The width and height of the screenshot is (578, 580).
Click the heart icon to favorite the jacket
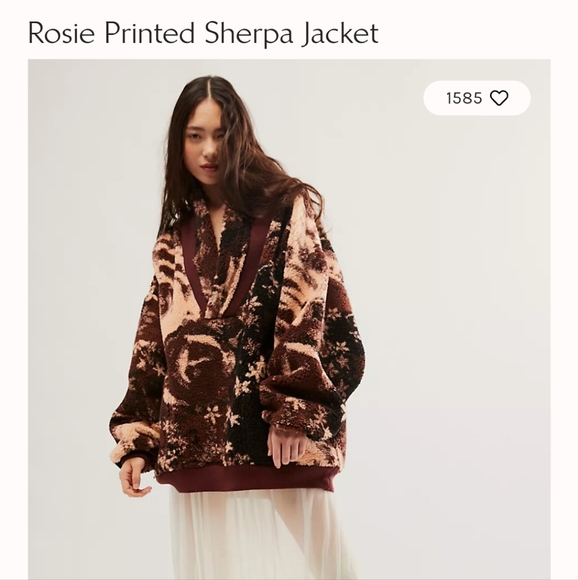point(499,98)
